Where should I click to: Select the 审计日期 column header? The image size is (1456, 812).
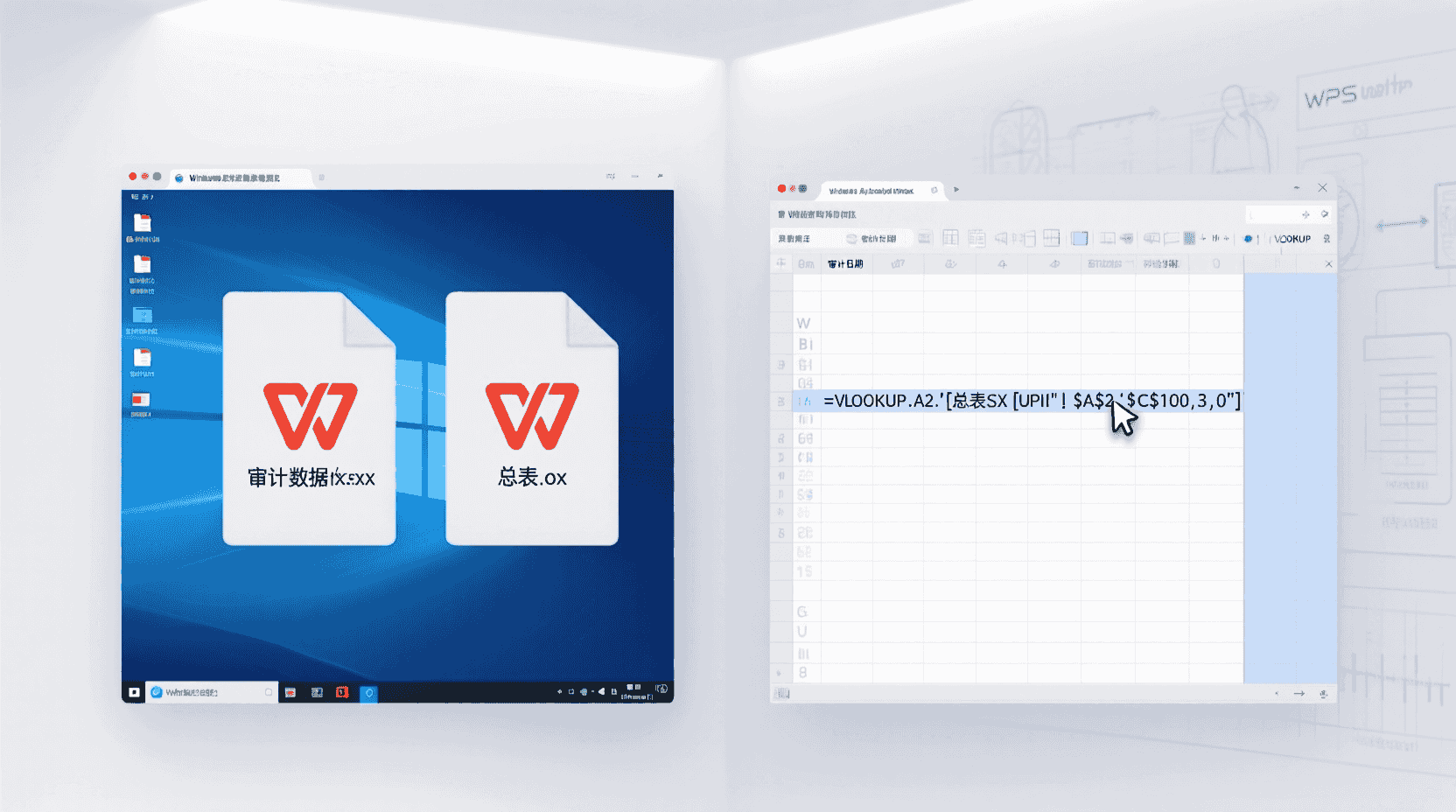(845, 263)
